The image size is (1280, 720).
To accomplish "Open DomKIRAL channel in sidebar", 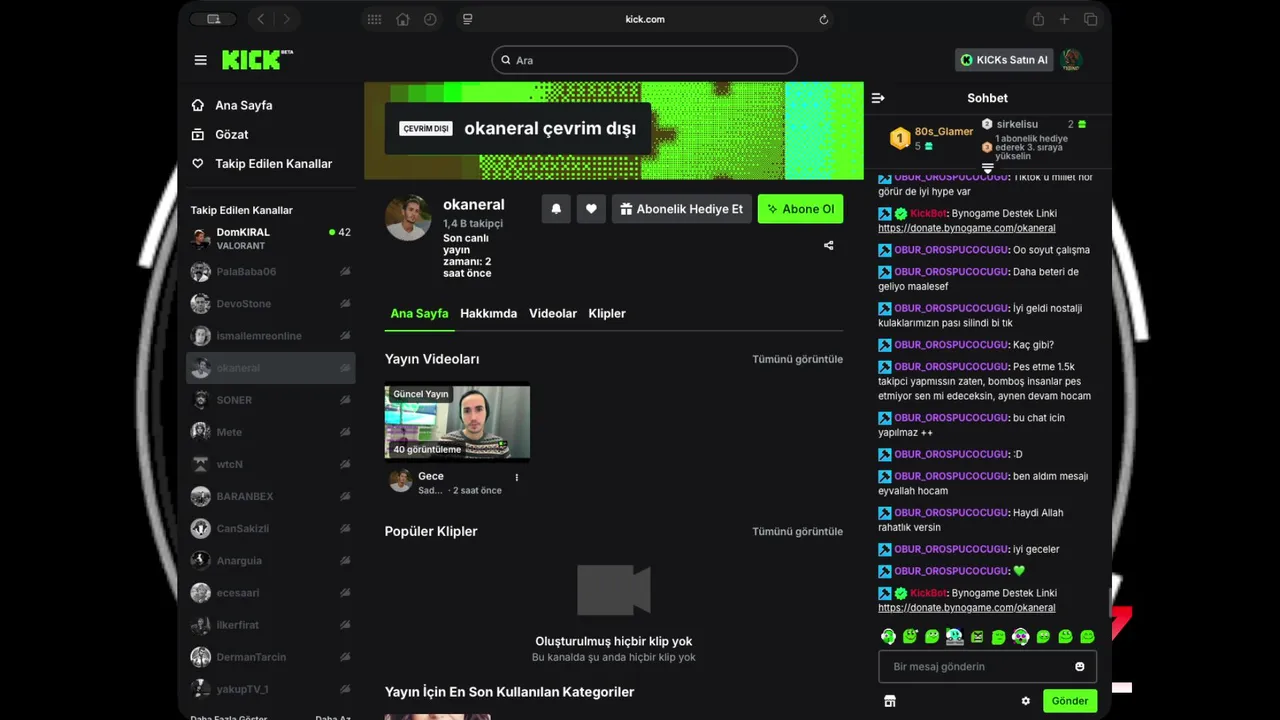I will (x=270, y=238).
